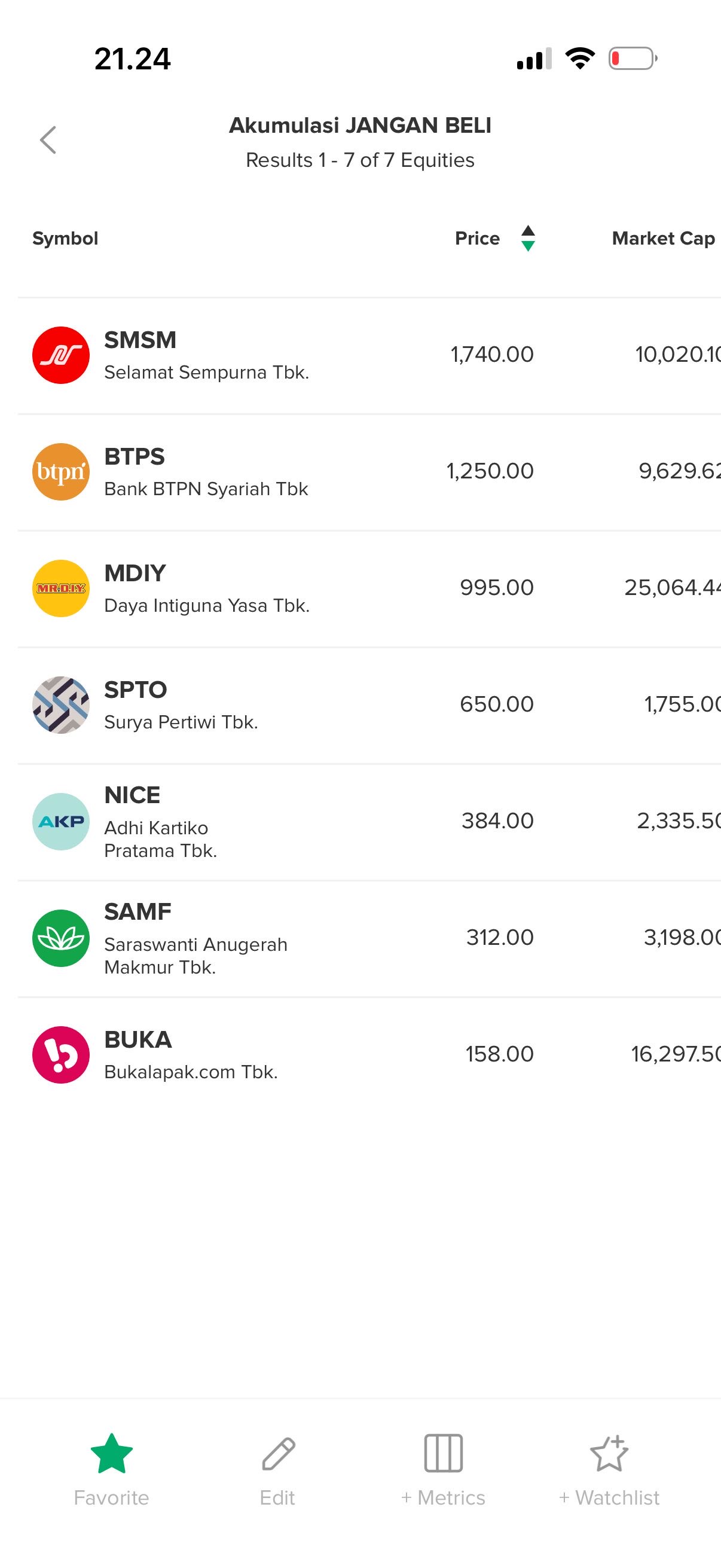Open the BTPS stock symbol
The height and width of the screenshot is (1568, 721).
[135, 456]
